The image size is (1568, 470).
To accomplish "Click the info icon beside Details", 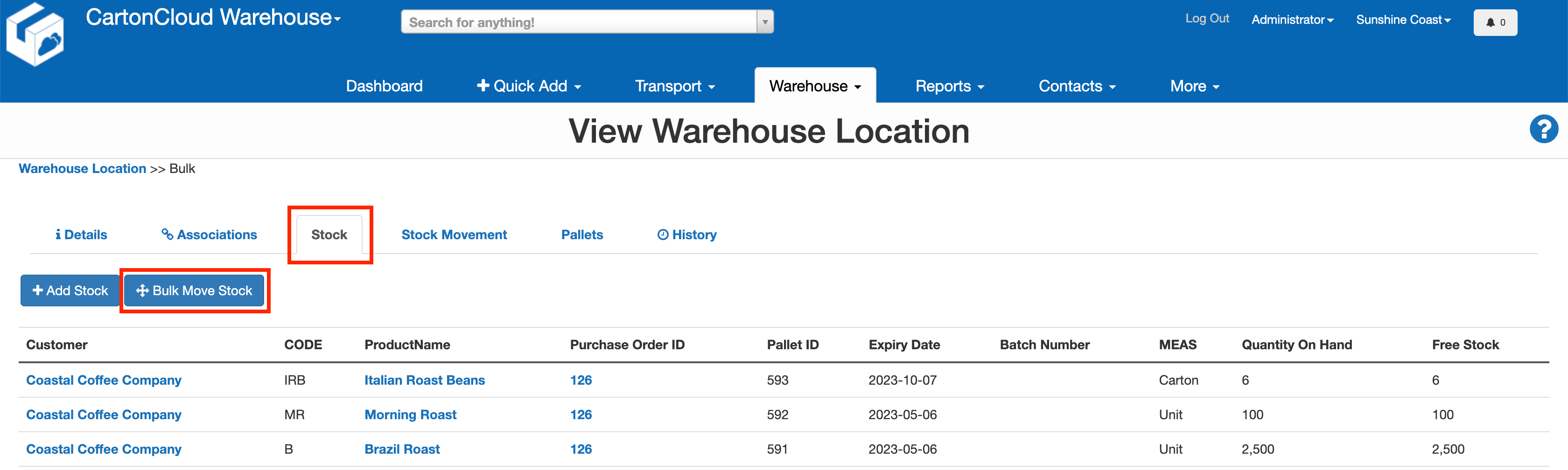I will (58, 234).
